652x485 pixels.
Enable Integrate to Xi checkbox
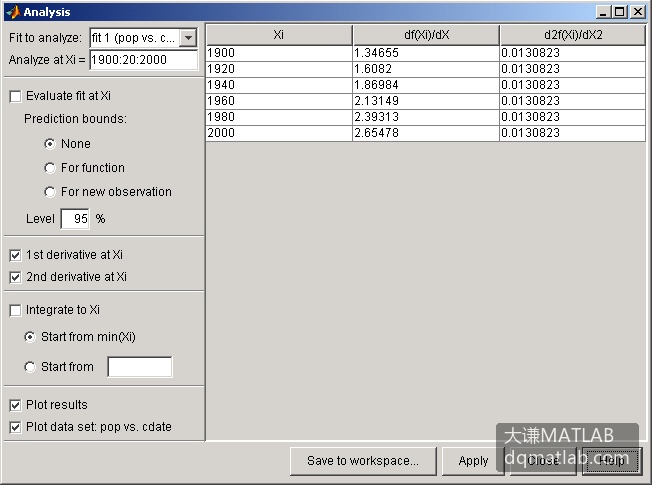tap(15, 310)
